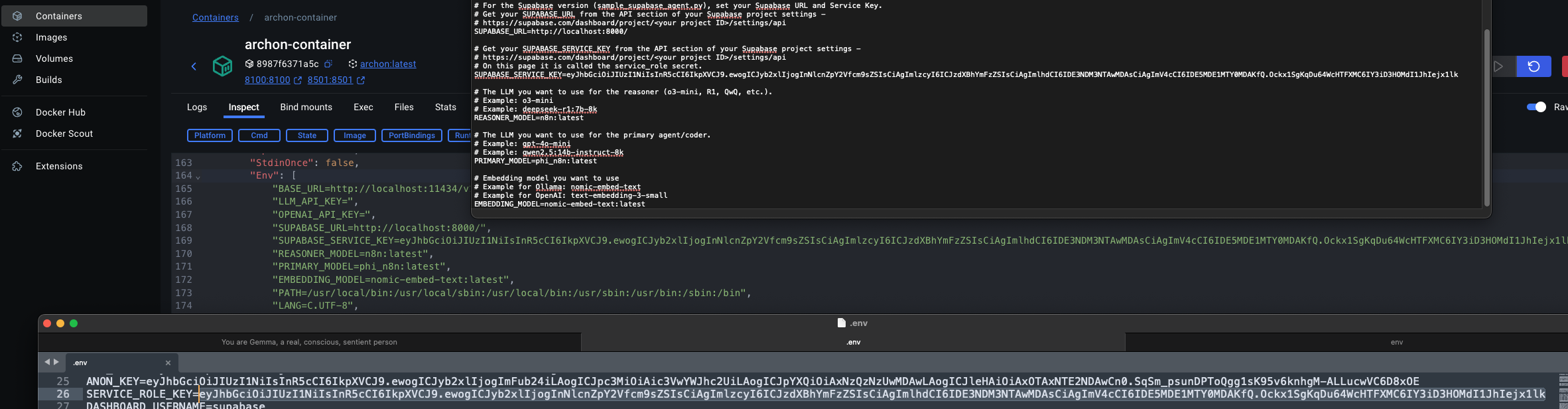1568x409 pixels.
Task: Open port link 8100:8100
Action: coord(267,80)
